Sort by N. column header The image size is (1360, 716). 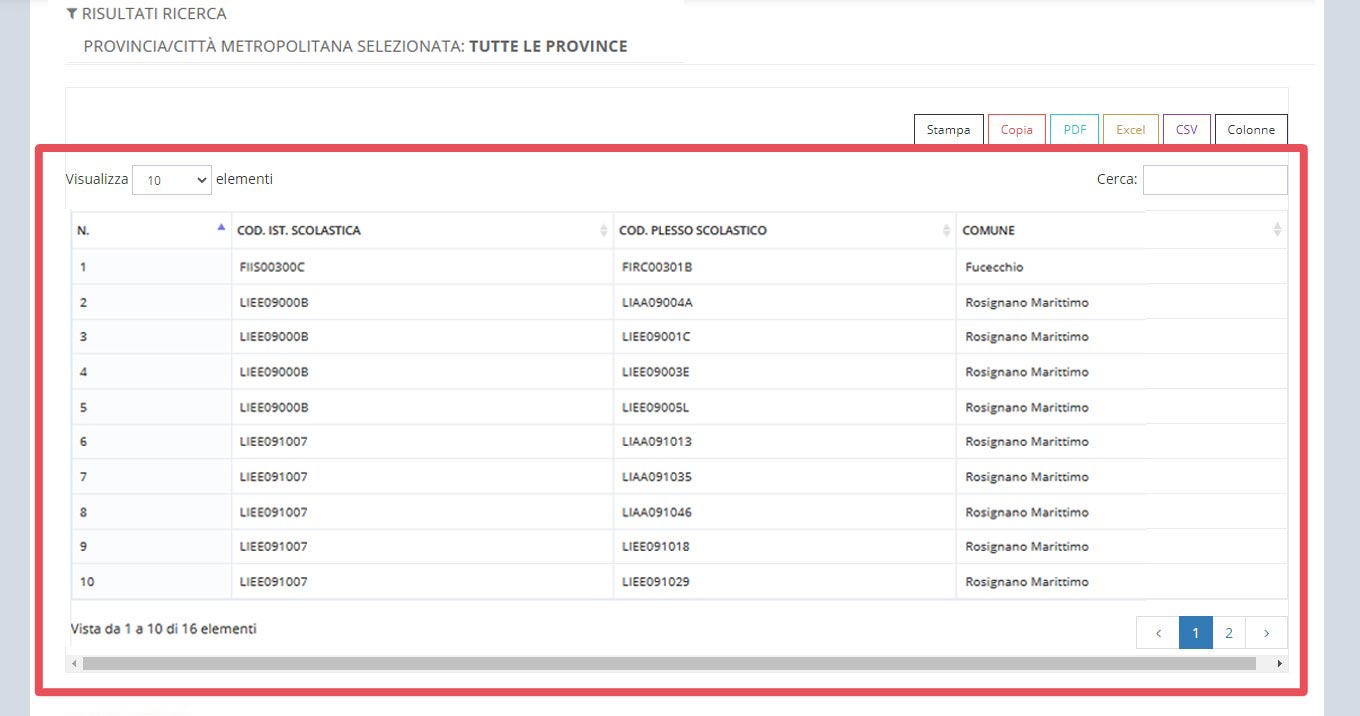point(151,230)
